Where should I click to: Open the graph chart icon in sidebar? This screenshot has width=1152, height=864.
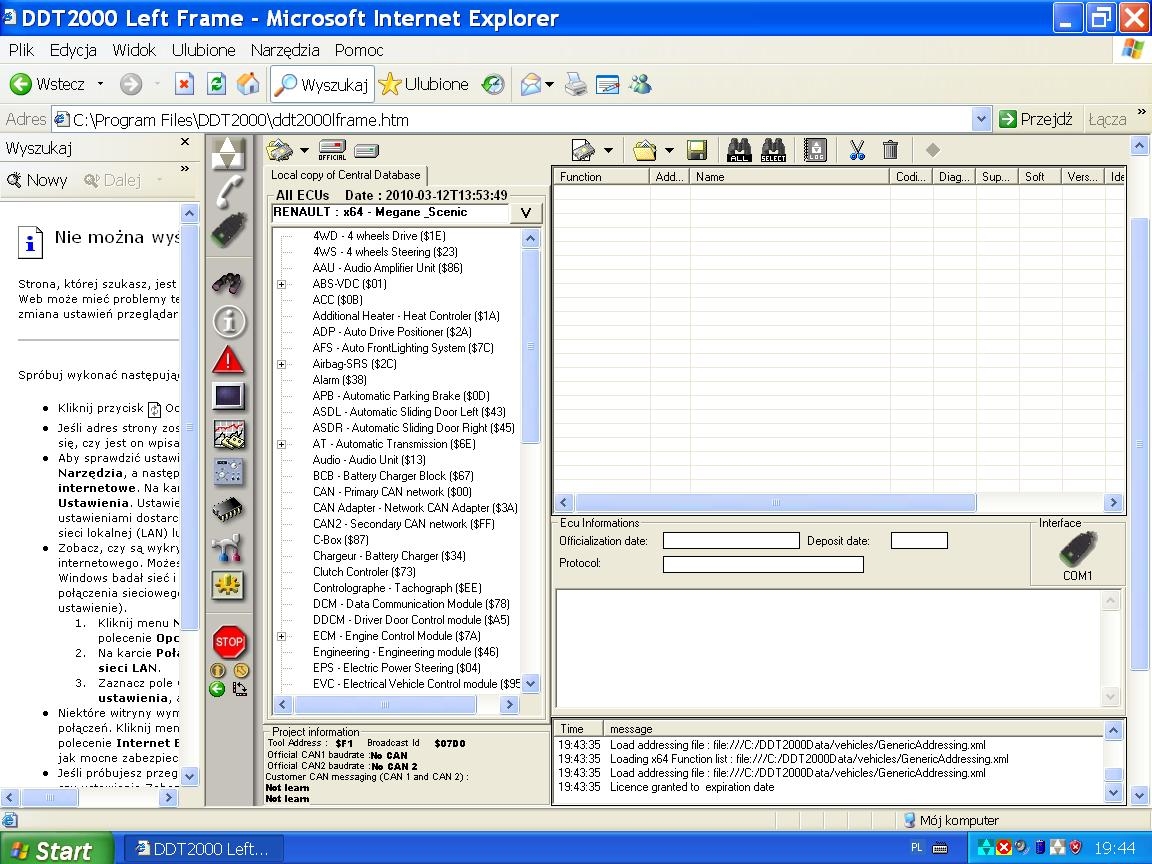pos(228,434)
